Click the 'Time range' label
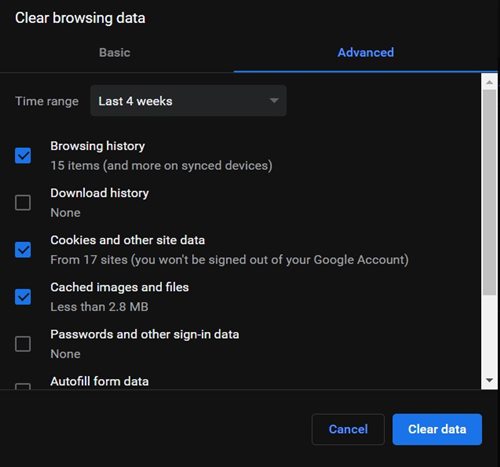 point(47,101)
